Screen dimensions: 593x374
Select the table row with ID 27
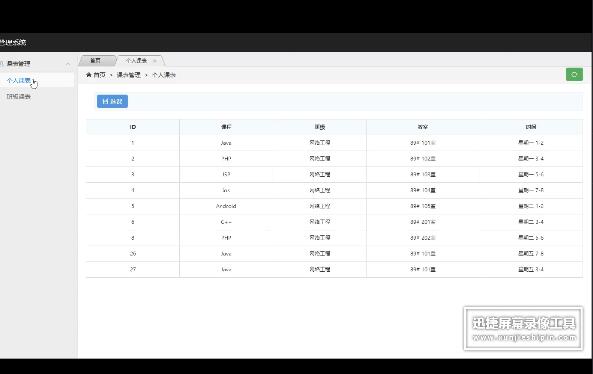click(334, 269)
